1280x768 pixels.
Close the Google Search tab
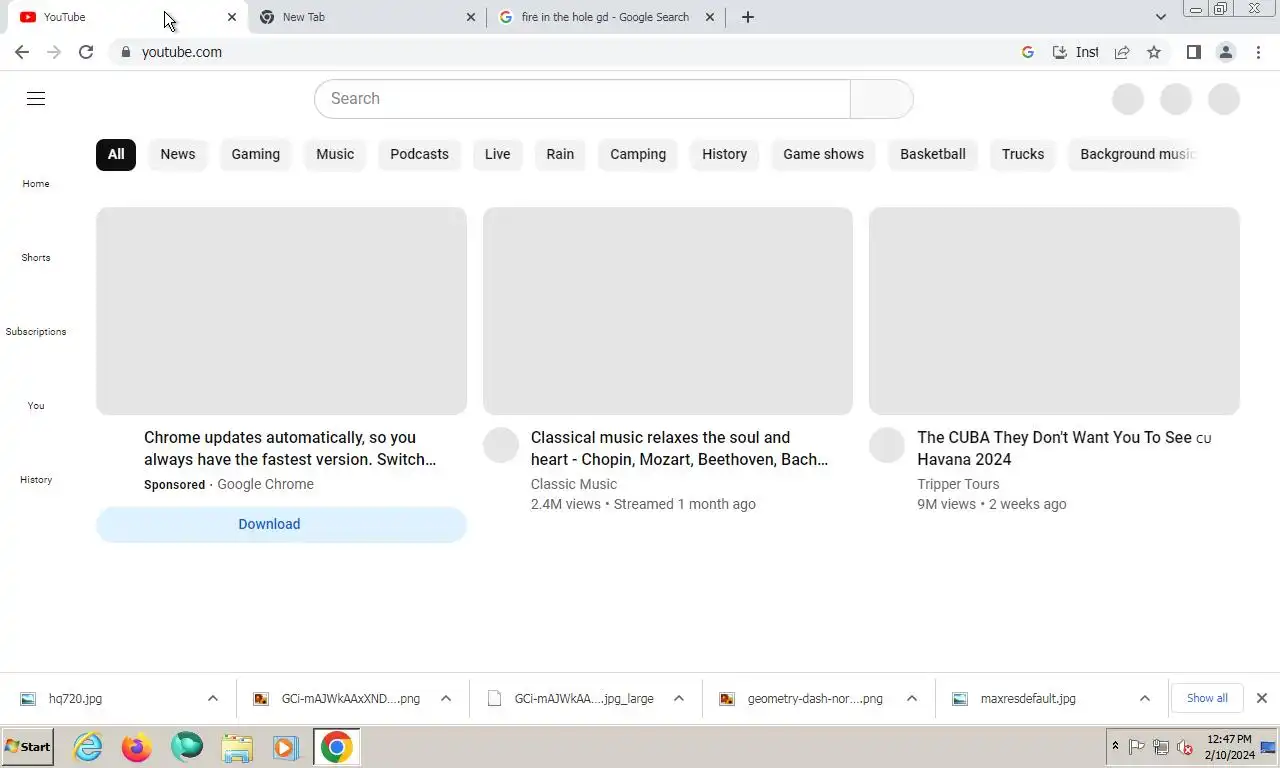[x=710, y=17]
